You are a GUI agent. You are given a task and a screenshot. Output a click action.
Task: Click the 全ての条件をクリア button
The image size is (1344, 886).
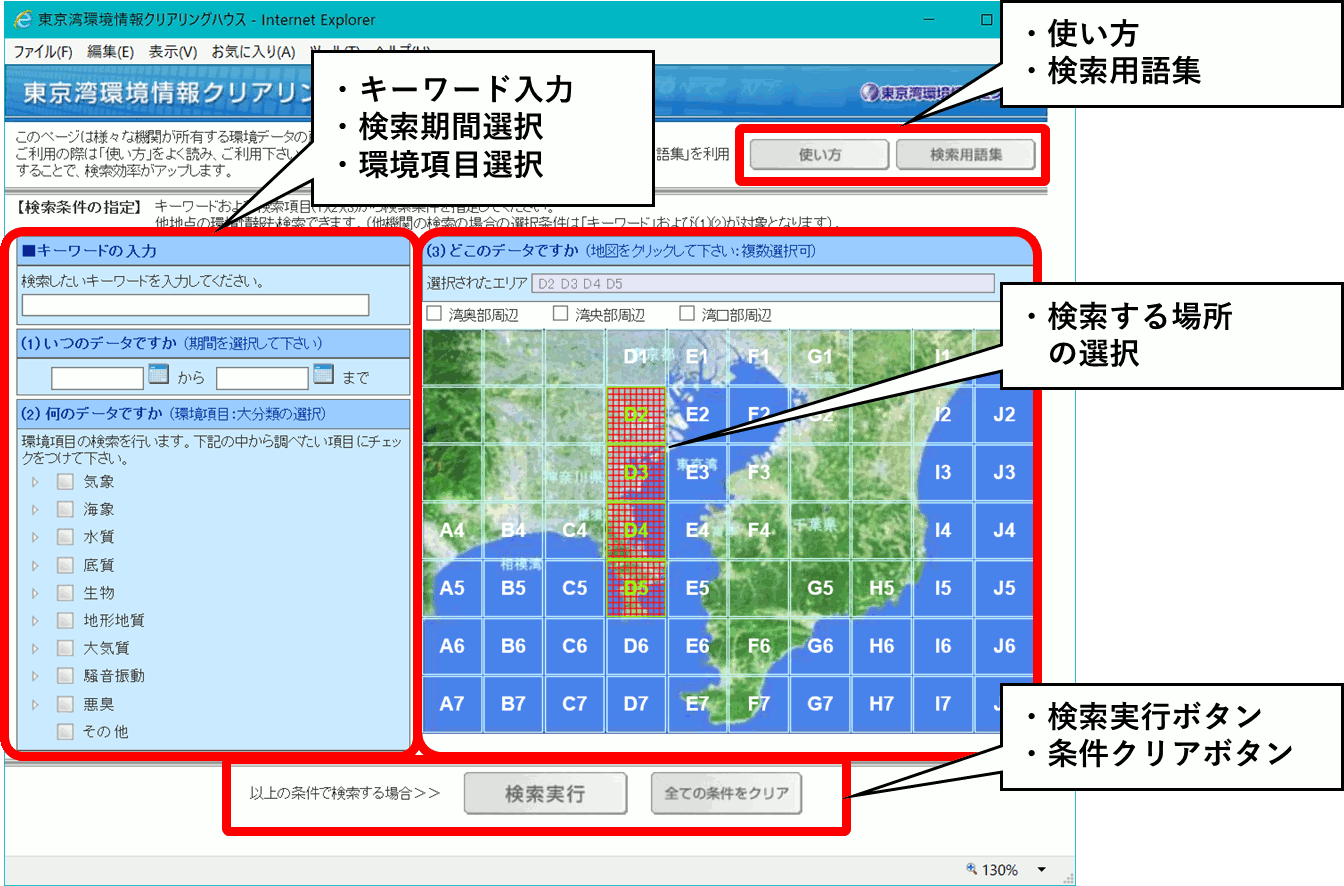tap(726, 794)
